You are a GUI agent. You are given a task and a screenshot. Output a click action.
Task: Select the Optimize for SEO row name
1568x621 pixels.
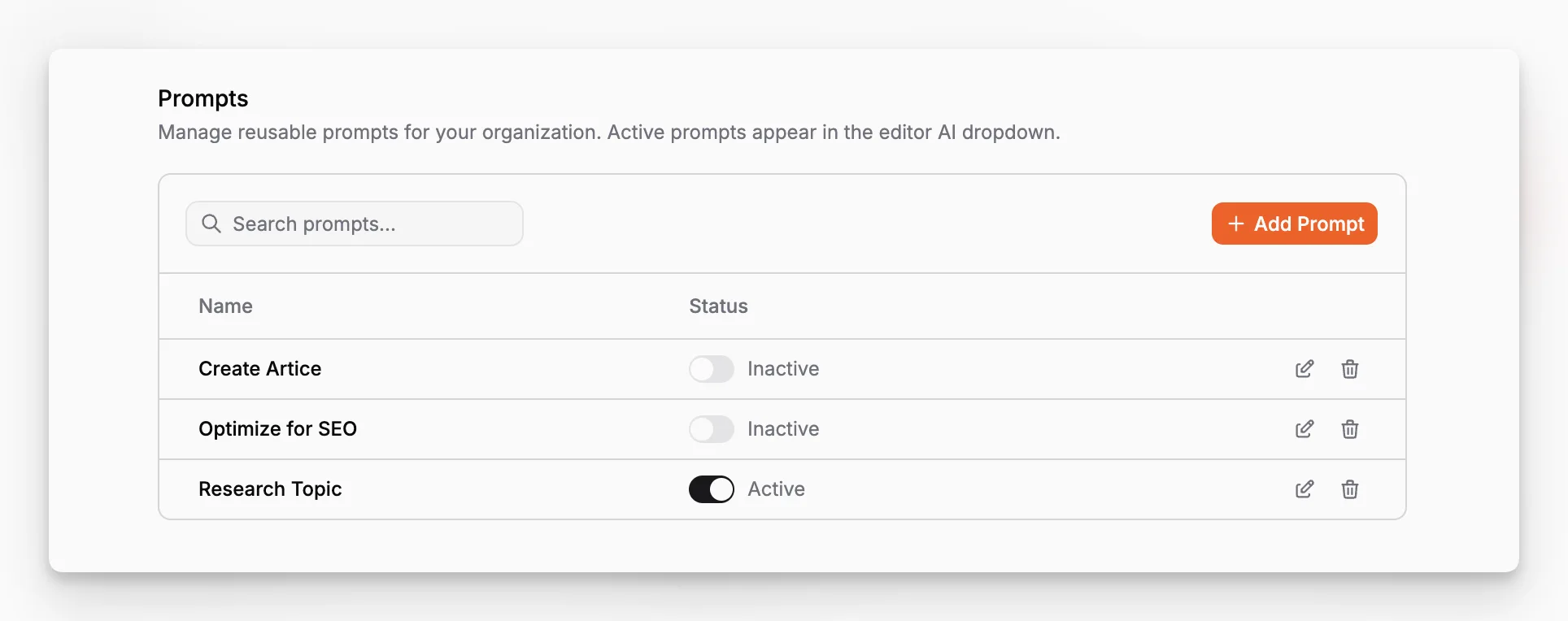coord(278,429)
